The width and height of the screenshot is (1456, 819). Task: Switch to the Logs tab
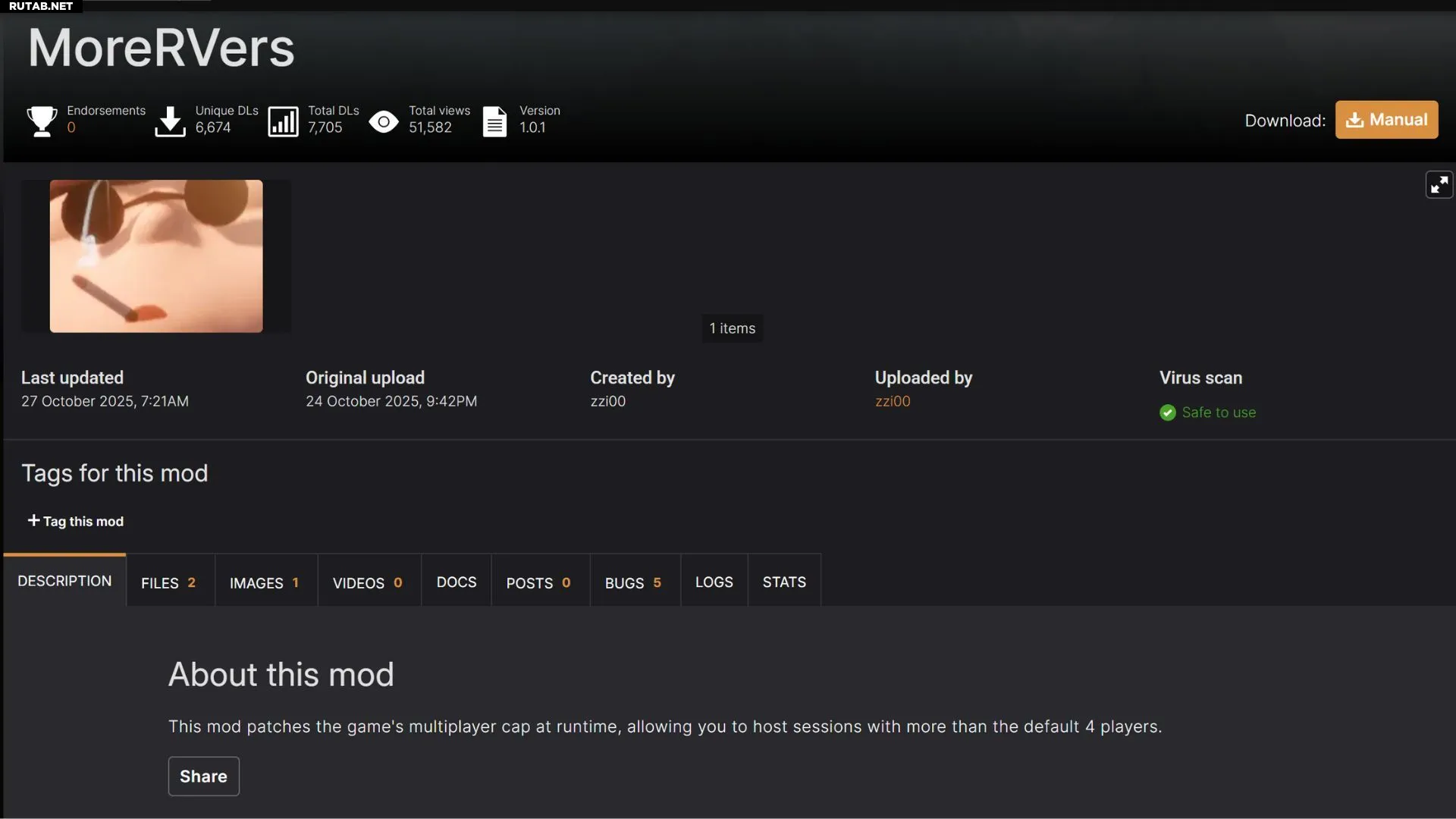(714, 582)
